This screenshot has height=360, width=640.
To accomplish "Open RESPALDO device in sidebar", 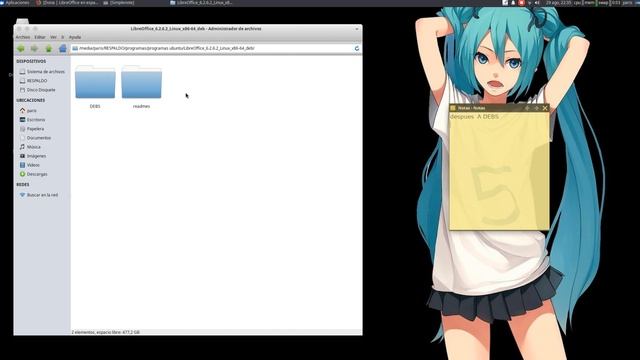I will [x=33, y=81].
